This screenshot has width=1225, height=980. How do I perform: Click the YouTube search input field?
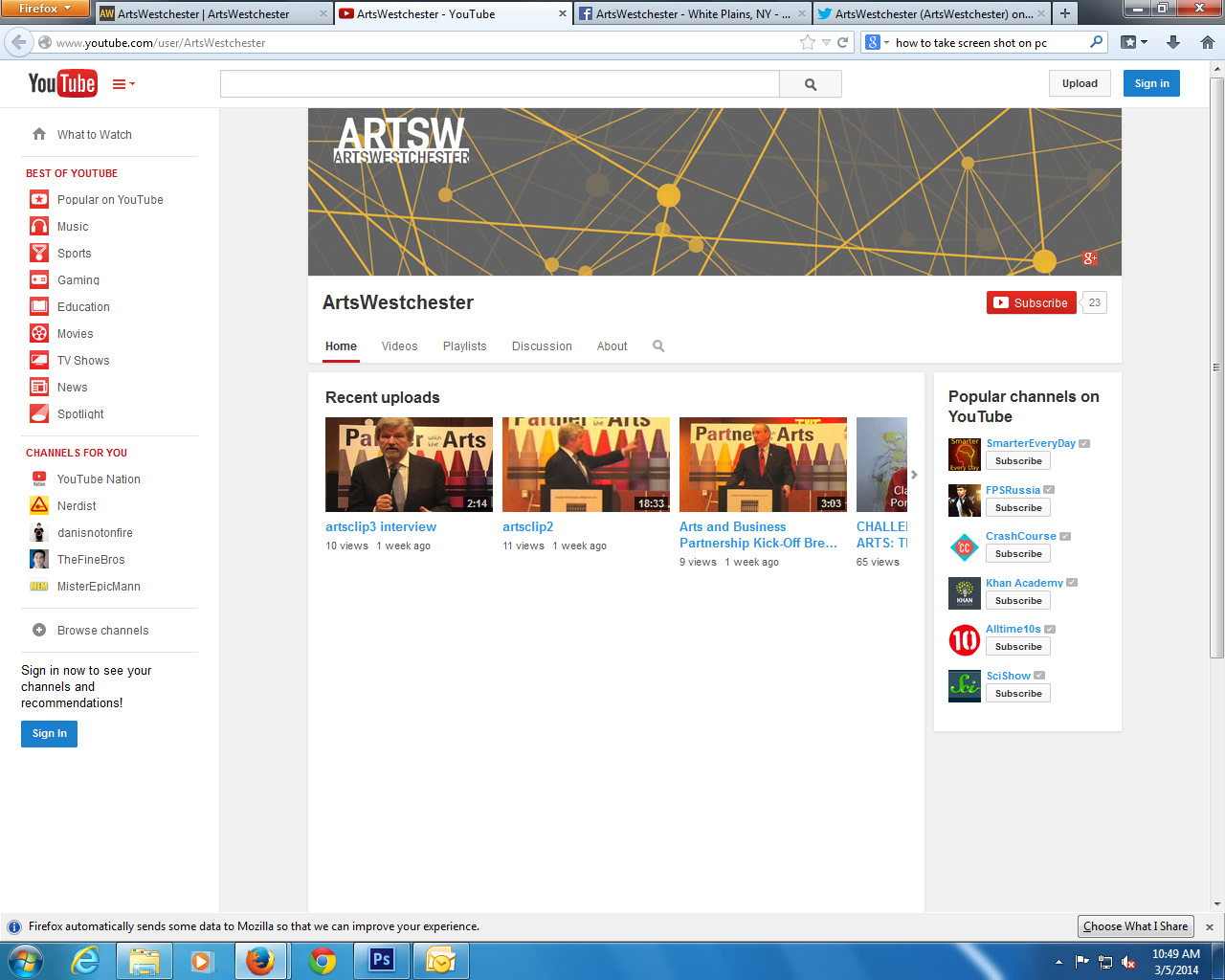(500, 84)
